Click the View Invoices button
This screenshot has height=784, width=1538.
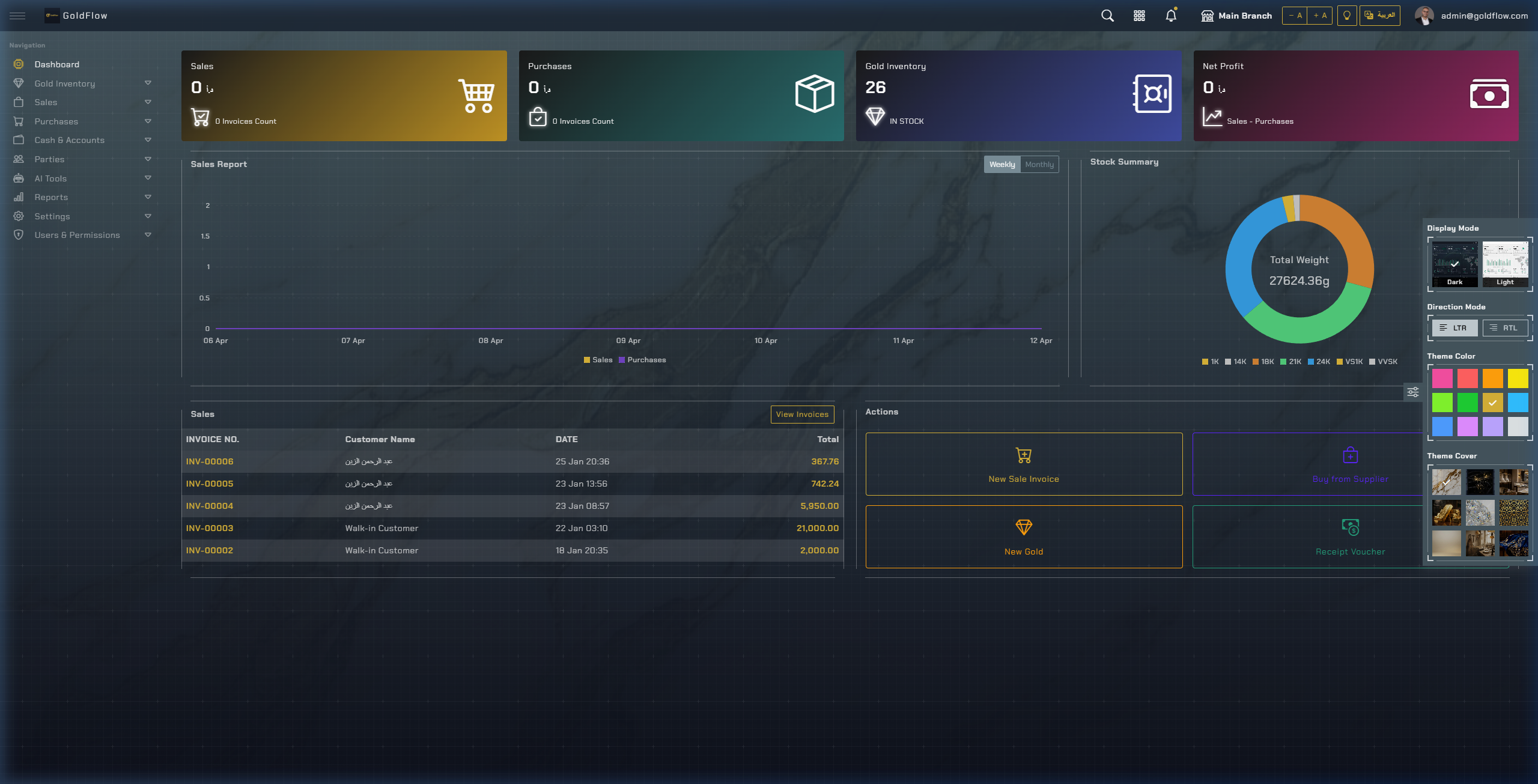pos(802,414)
